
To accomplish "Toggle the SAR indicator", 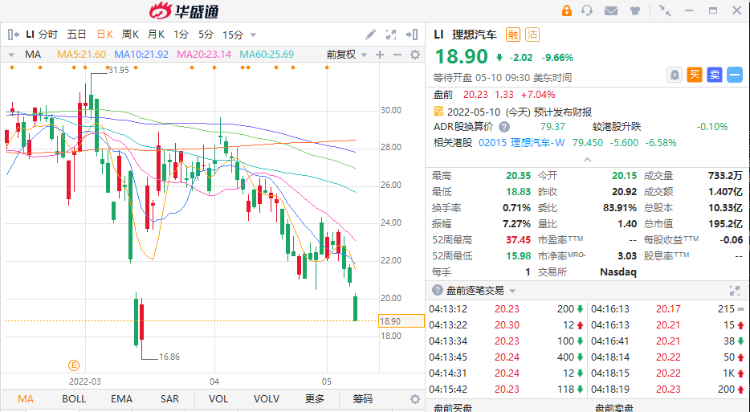I will (169, 399).
